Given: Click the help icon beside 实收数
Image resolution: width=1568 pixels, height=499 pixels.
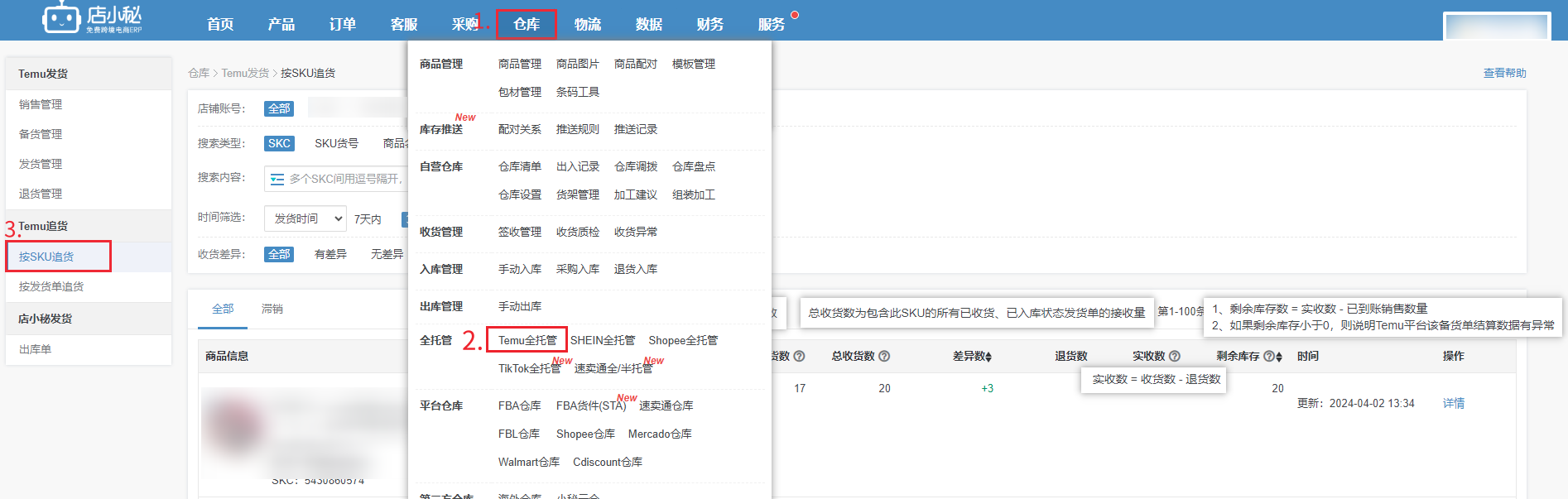Looking at the screenshot, I should coord(1175,356).
